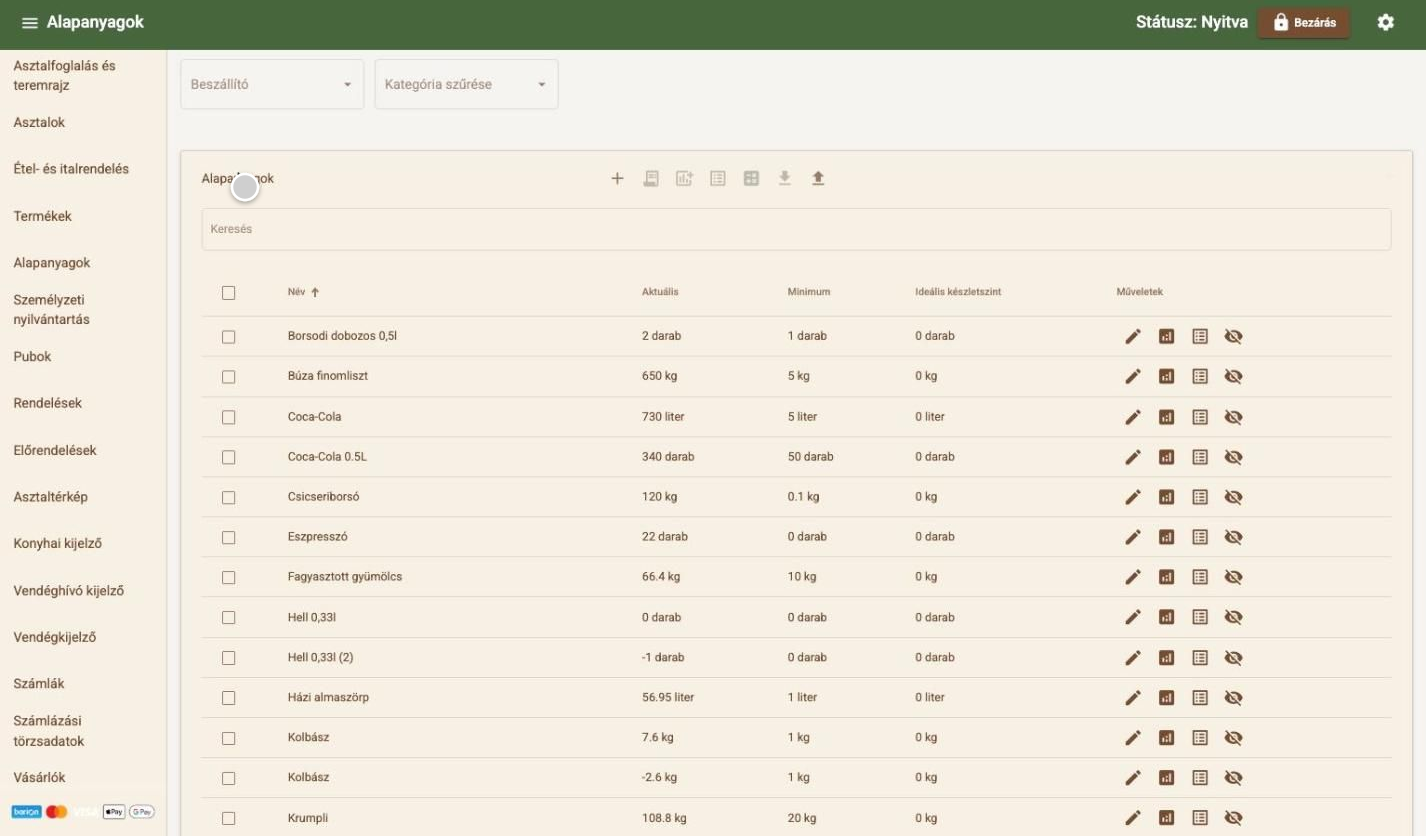Edit Házi almaszörp using the pencil icon
Viewport: 1426px width, 836px height.
coord(1133,698)
